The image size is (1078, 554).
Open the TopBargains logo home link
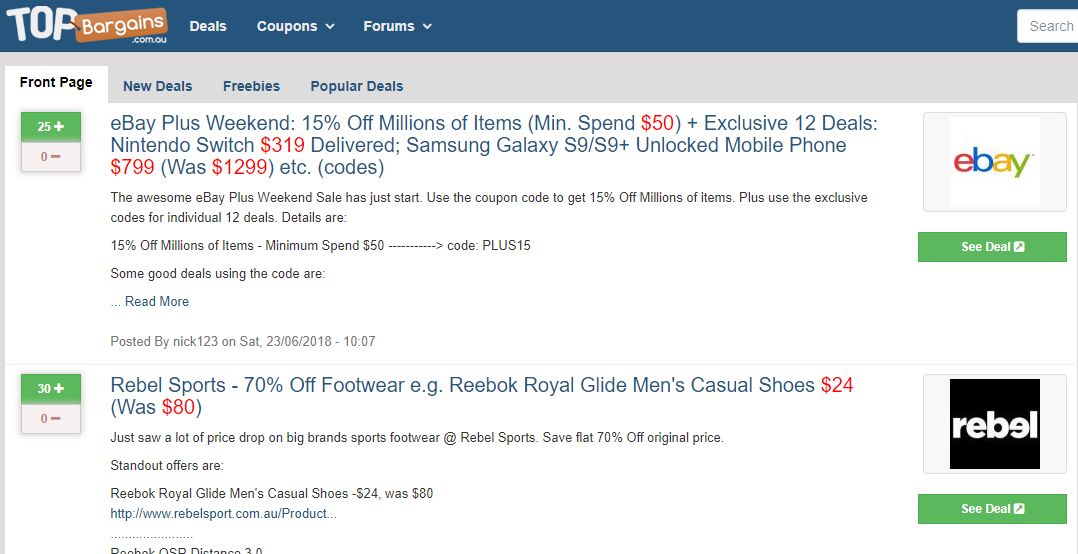point(87,25)
